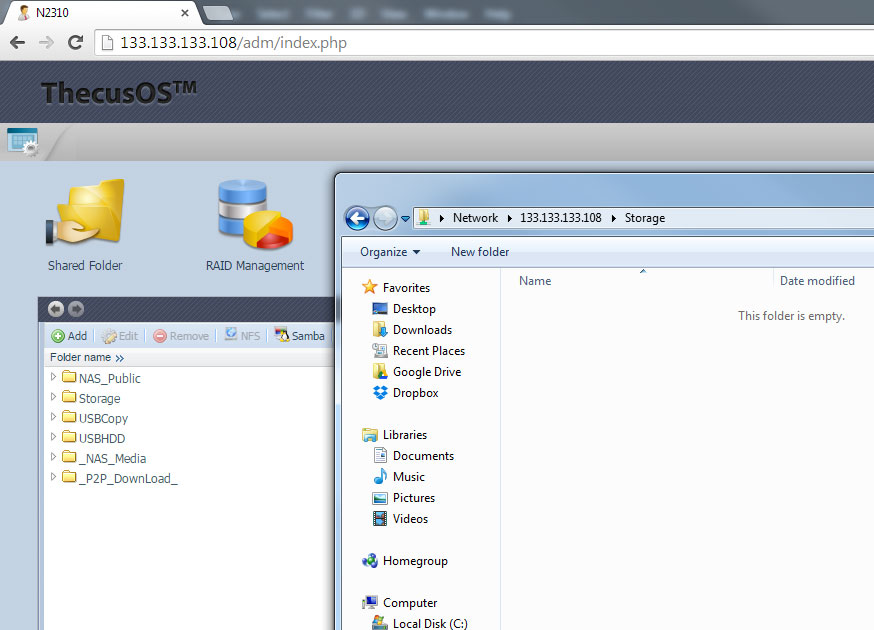The image size is (874, 630).
Task: Click the network folder icon in the Explorer address bar
Action: pos(424,217)
